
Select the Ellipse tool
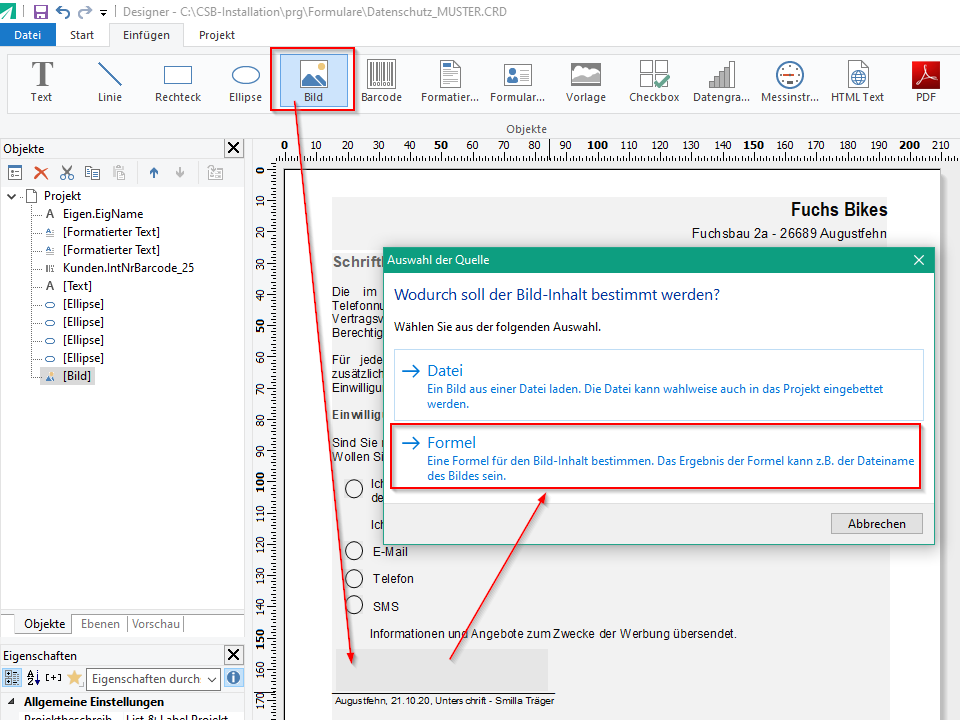246,81
